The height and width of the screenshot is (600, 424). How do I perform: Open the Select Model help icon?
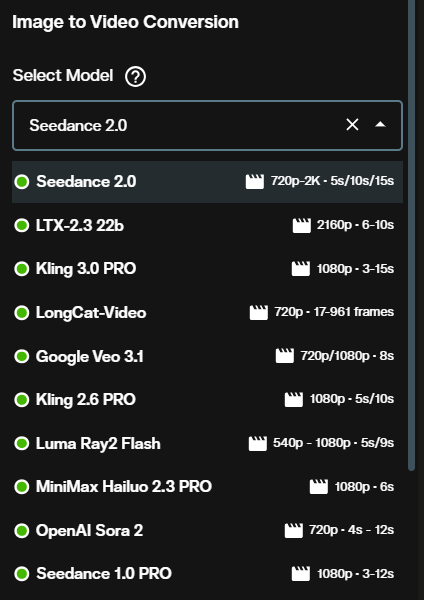tap(135, 77)
